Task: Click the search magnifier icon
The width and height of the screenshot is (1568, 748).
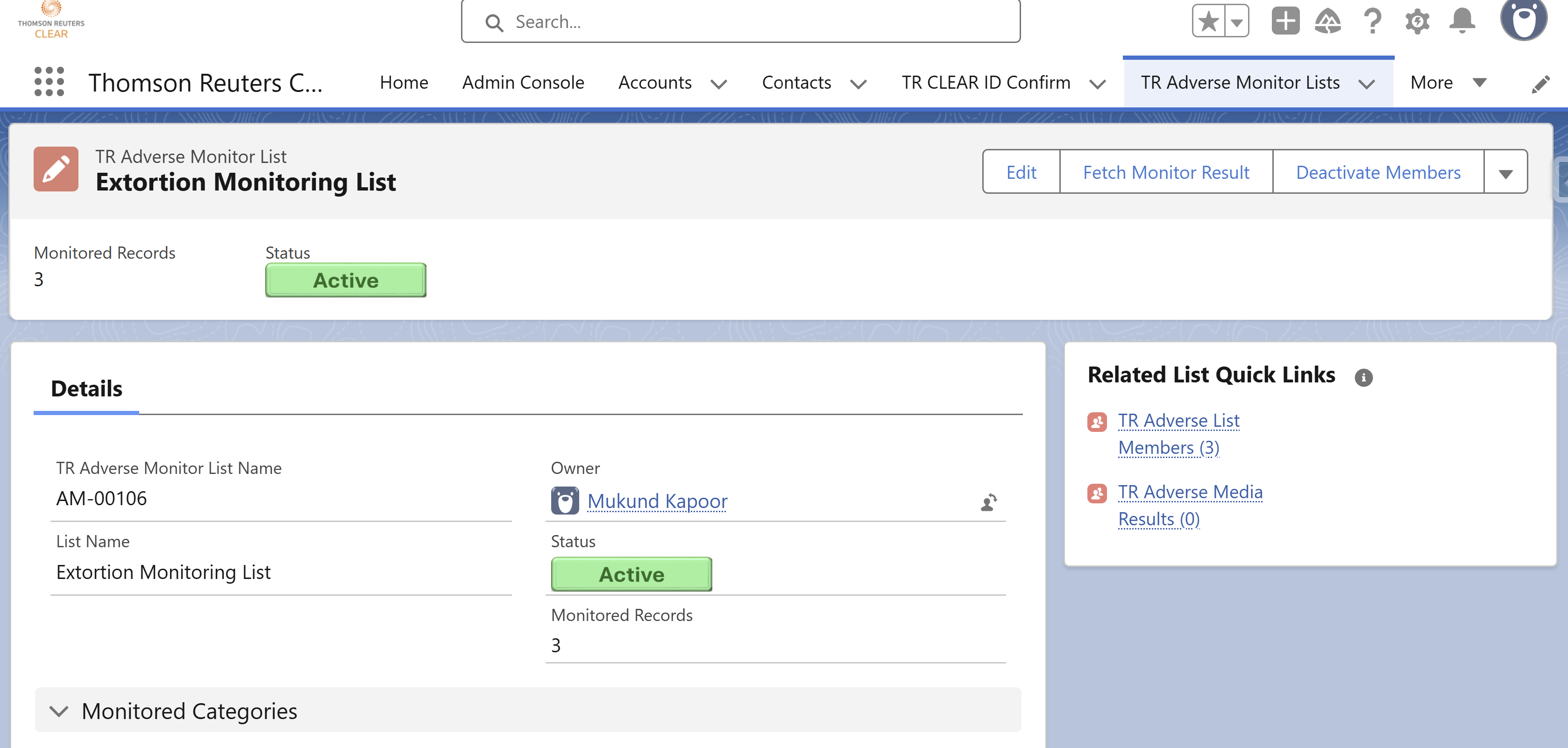Action: (x=494, y=22)
